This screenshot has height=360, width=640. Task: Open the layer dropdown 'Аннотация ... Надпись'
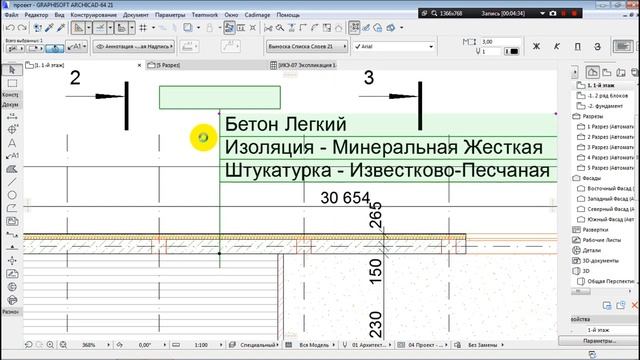tap(134, 47)
